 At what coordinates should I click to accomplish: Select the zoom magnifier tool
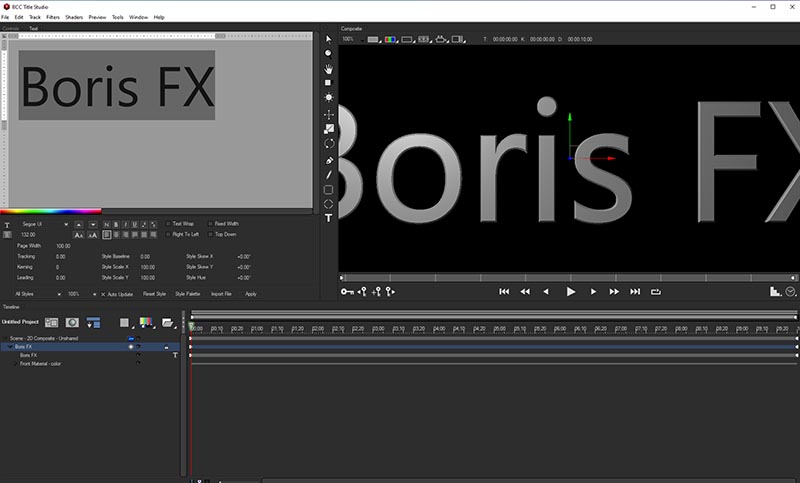(329, 53)
